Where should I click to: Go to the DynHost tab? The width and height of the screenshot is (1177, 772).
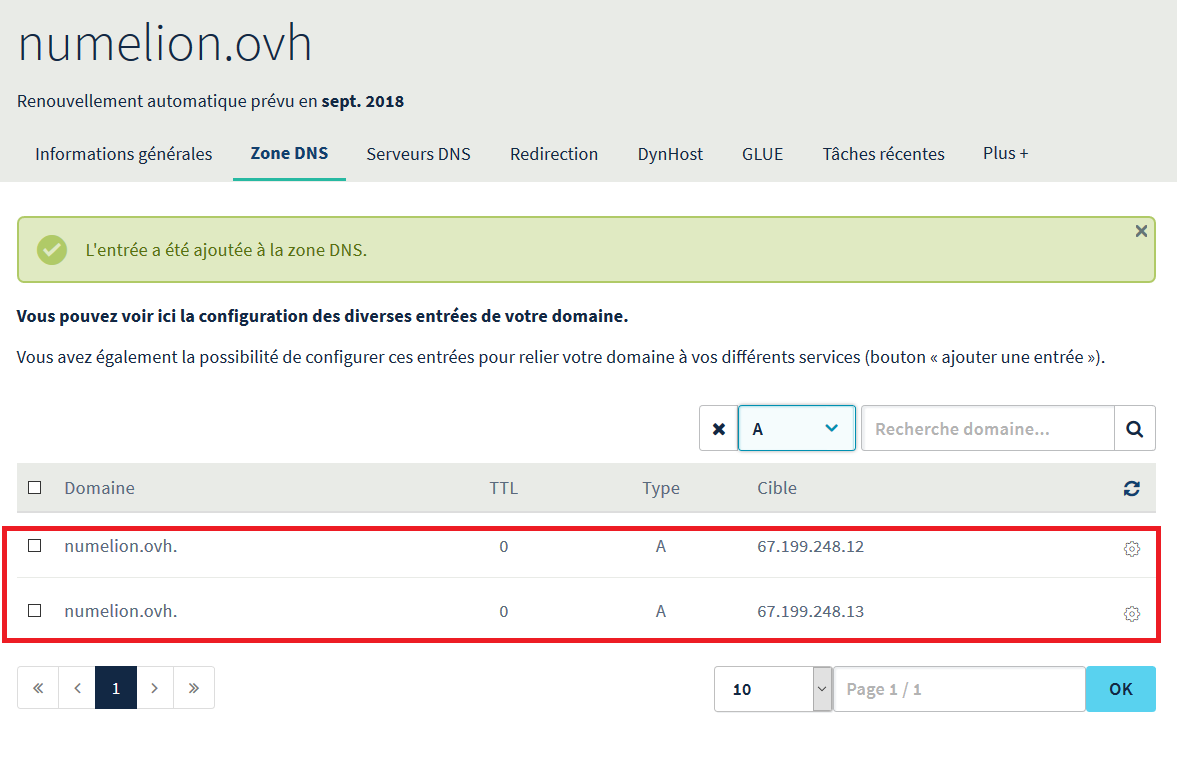[x=670, y=154]
